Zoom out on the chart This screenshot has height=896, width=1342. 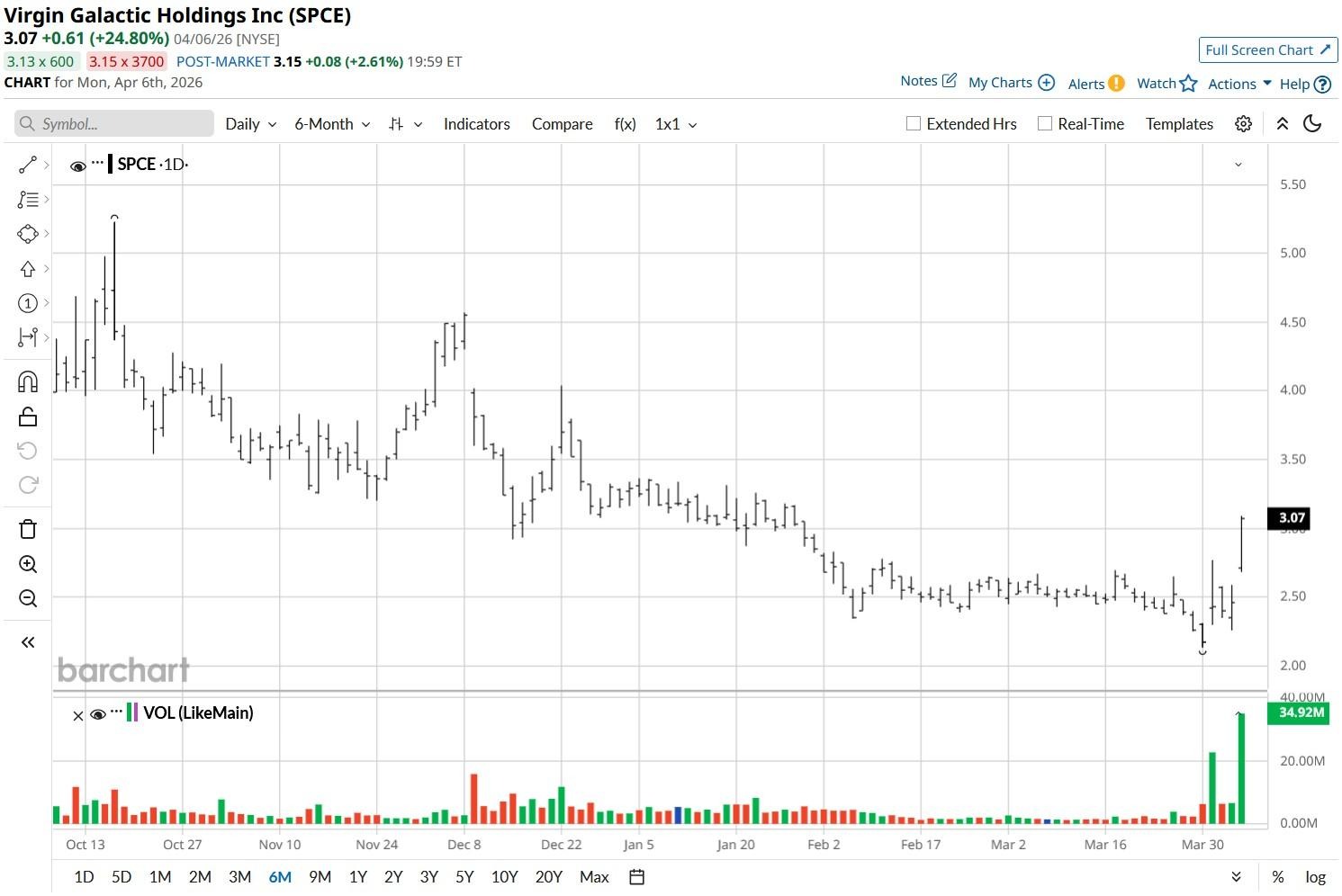point(28,598)
